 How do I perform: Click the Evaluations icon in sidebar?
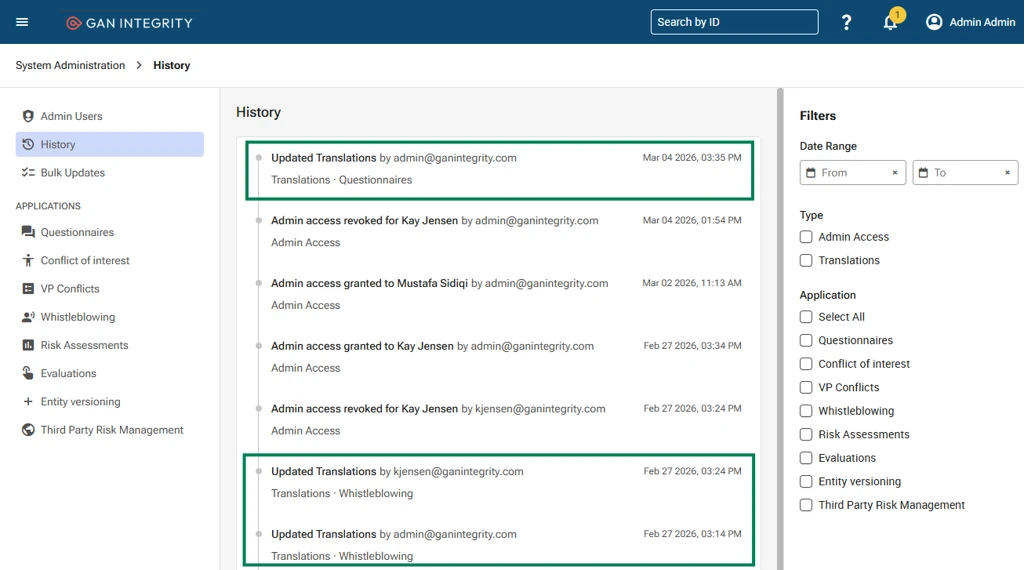click(28, 373)
